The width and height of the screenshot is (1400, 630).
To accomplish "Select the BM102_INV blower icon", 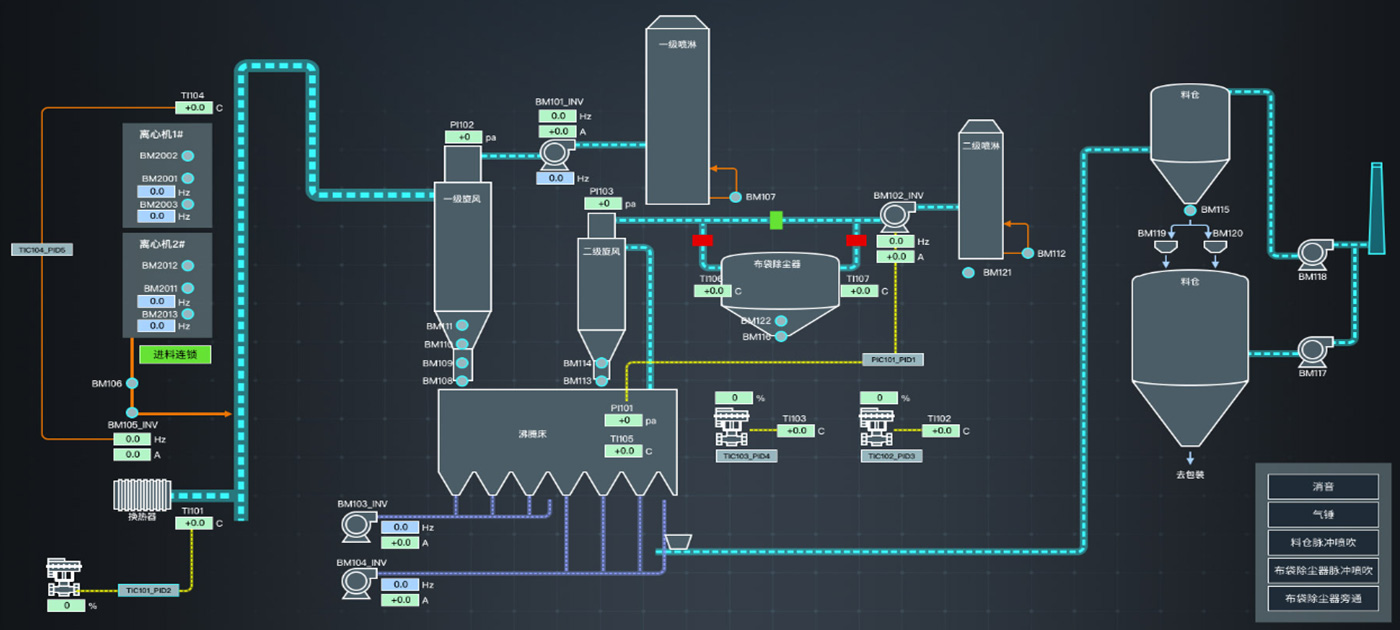I will (893, 215).
